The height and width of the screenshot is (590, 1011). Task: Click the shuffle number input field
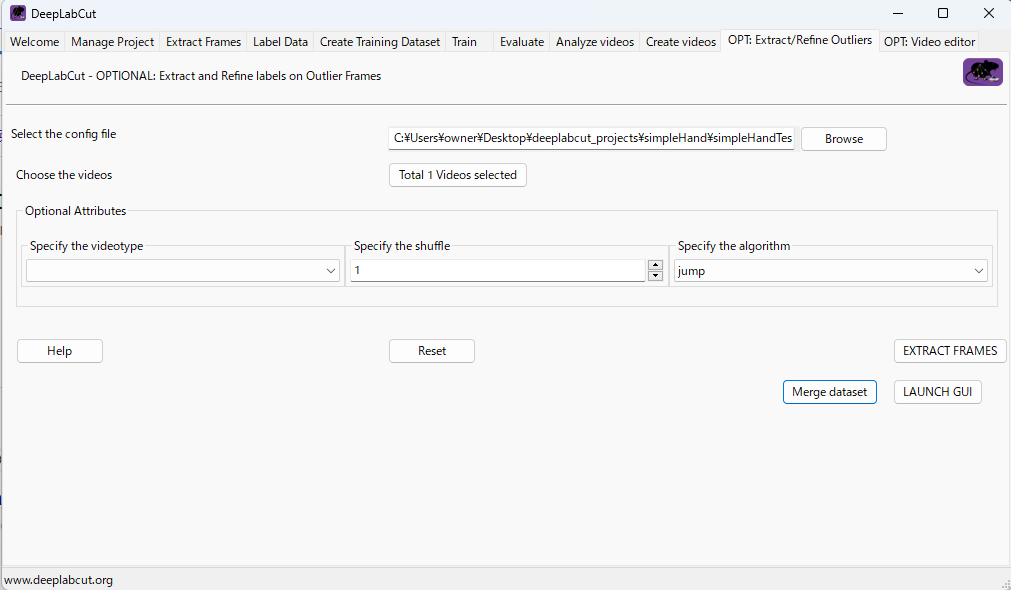(497, 270)
